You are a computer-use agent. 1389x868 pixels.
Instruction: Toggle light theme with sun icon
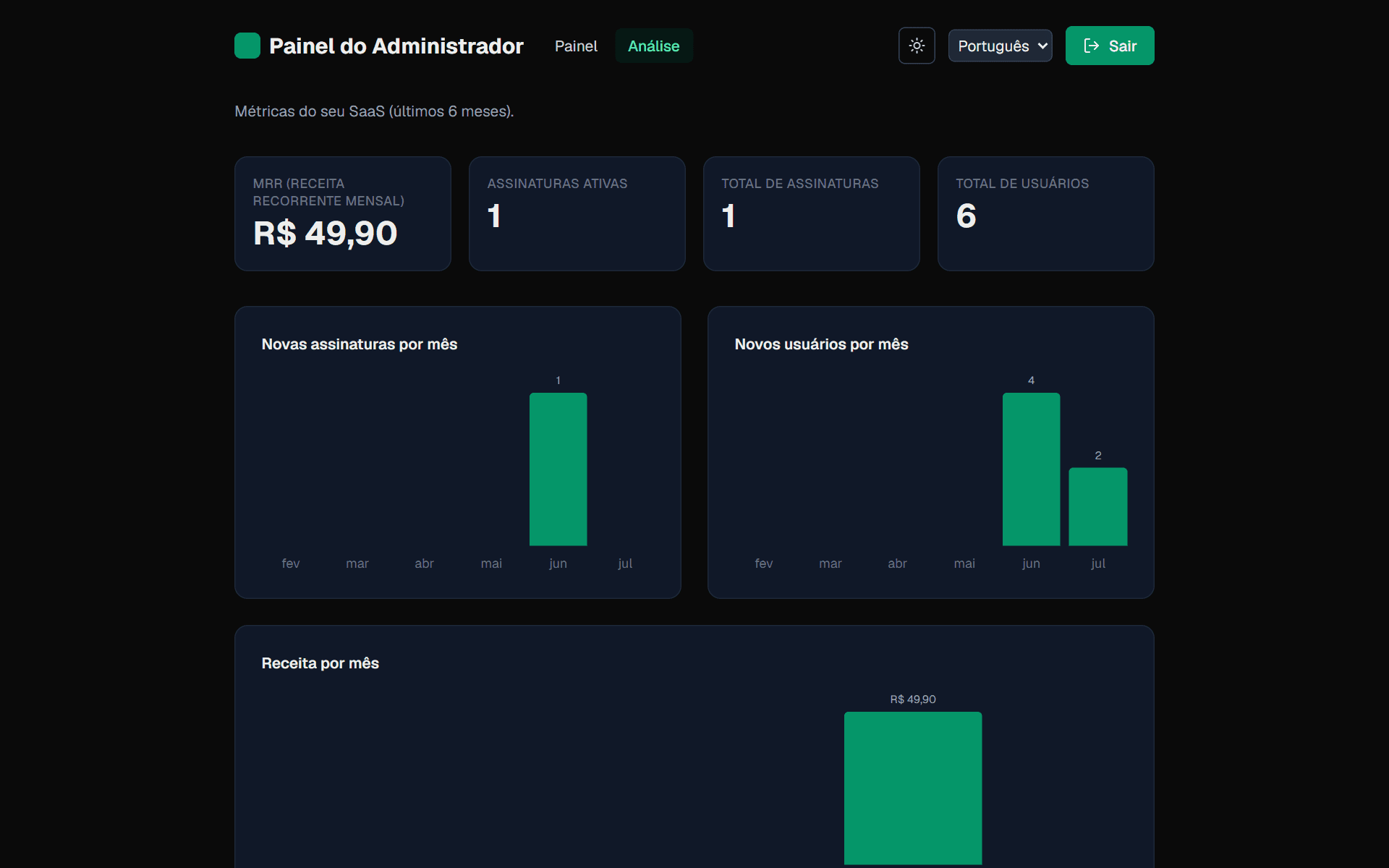tap(917, 46)
